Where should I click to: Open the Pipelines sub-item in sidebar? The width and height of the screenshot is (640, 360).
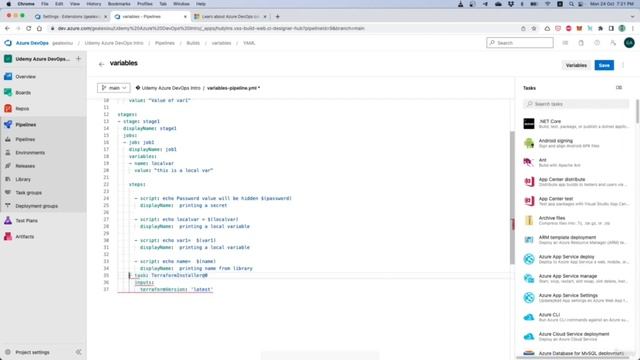[x=25, y=139]
